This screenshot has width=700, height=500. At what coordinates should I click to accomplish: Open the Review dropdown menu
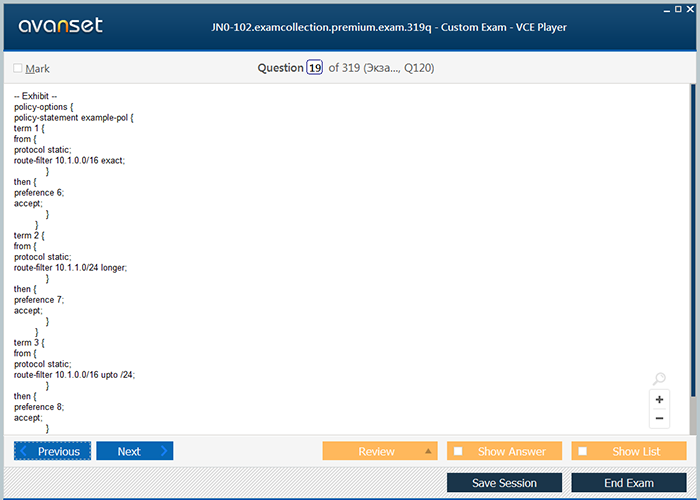[380, 451]
